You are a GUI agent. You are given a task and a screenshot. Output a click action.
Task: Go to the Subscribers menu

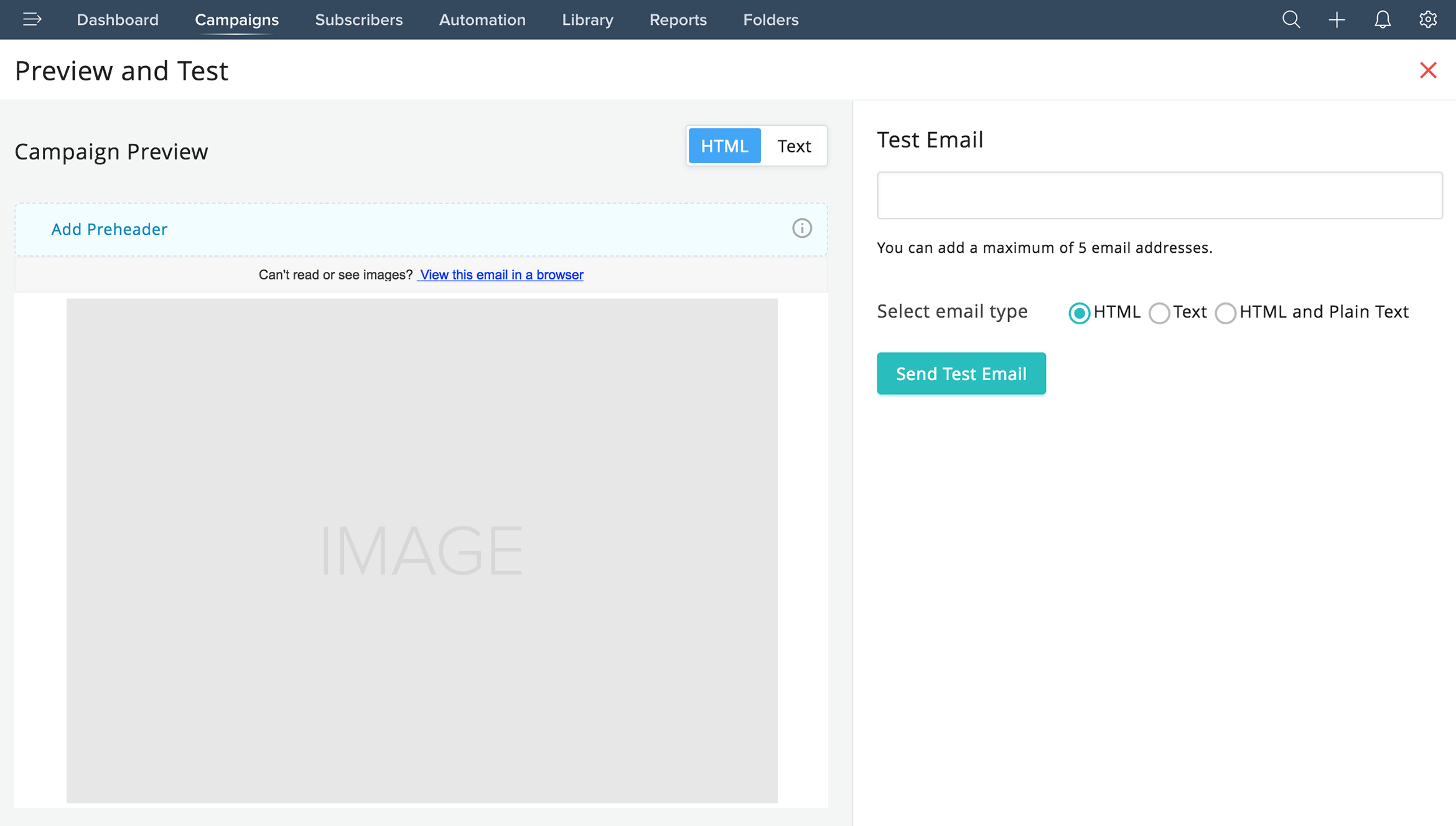coord(358,19)
